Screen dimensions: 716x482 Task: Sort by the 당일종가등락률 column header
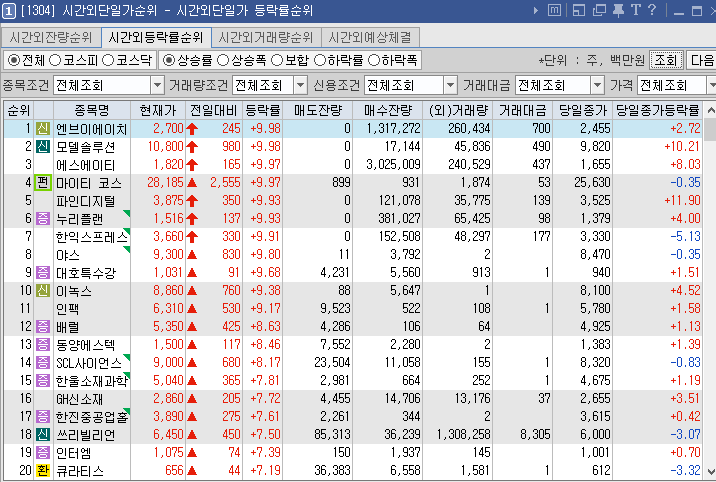pos(658,110)
